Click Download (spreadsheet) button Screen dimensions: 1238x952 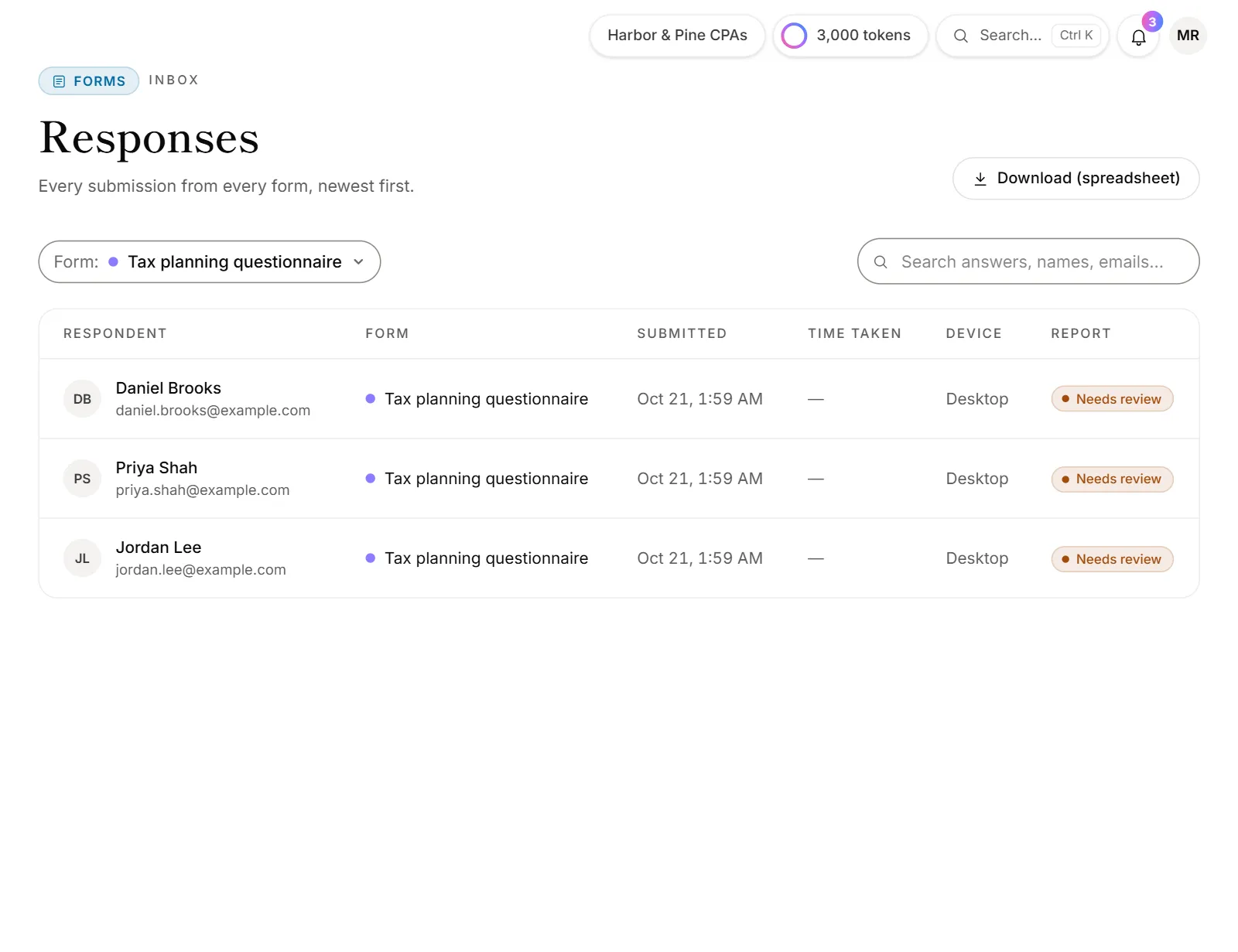(x=1076, y=179)
